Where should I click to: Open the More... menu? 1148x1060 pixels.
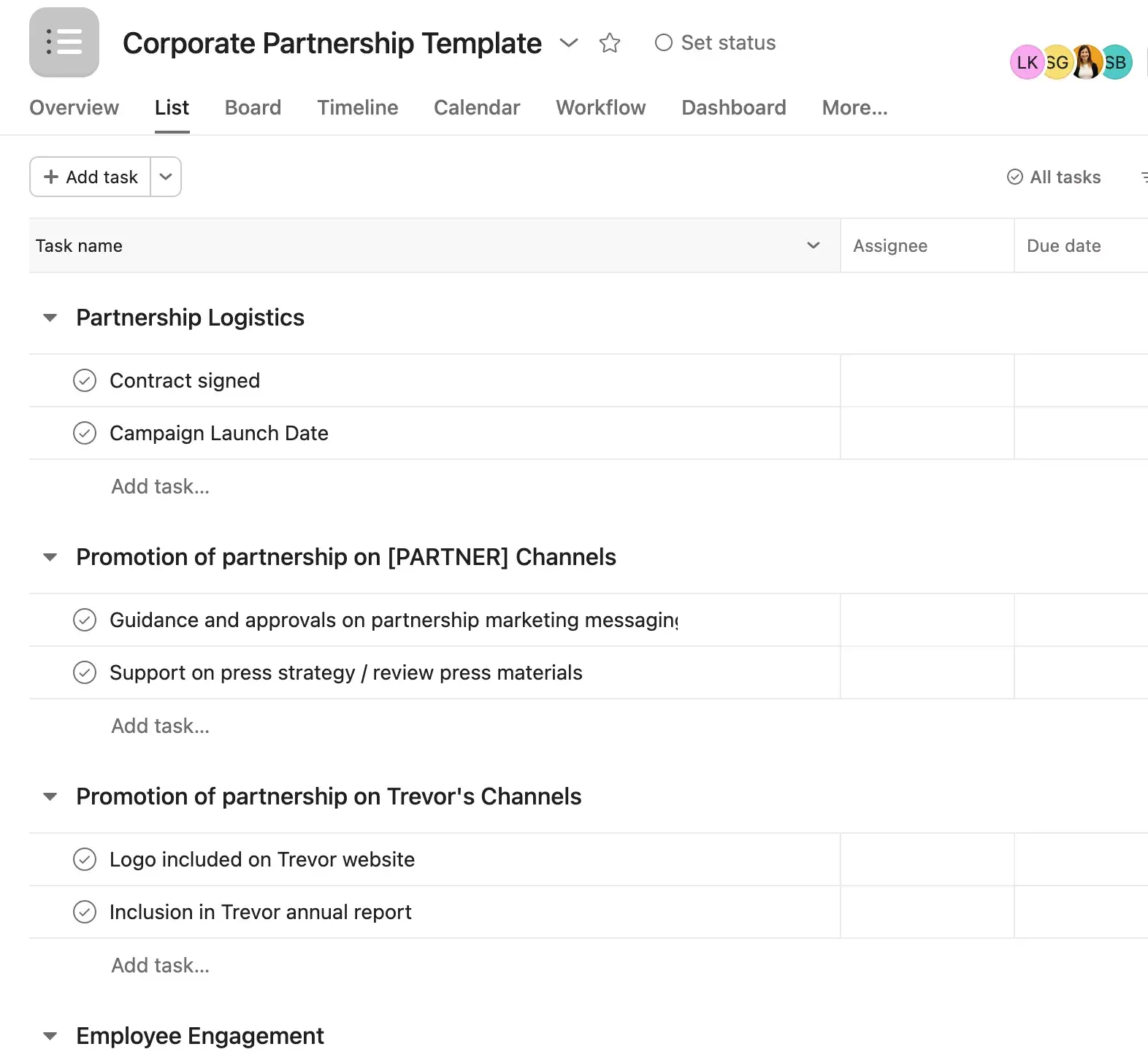coord(854,107)
